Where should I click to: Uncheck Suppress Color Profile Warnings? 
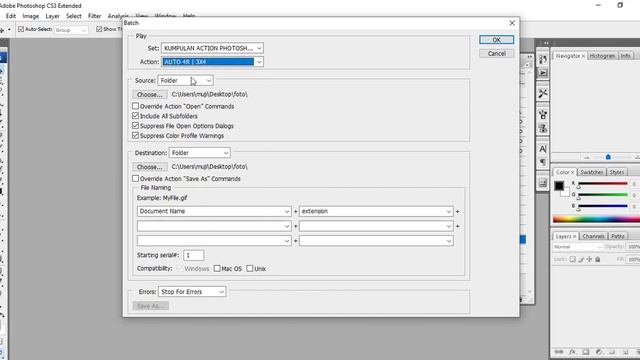point(135,136)
